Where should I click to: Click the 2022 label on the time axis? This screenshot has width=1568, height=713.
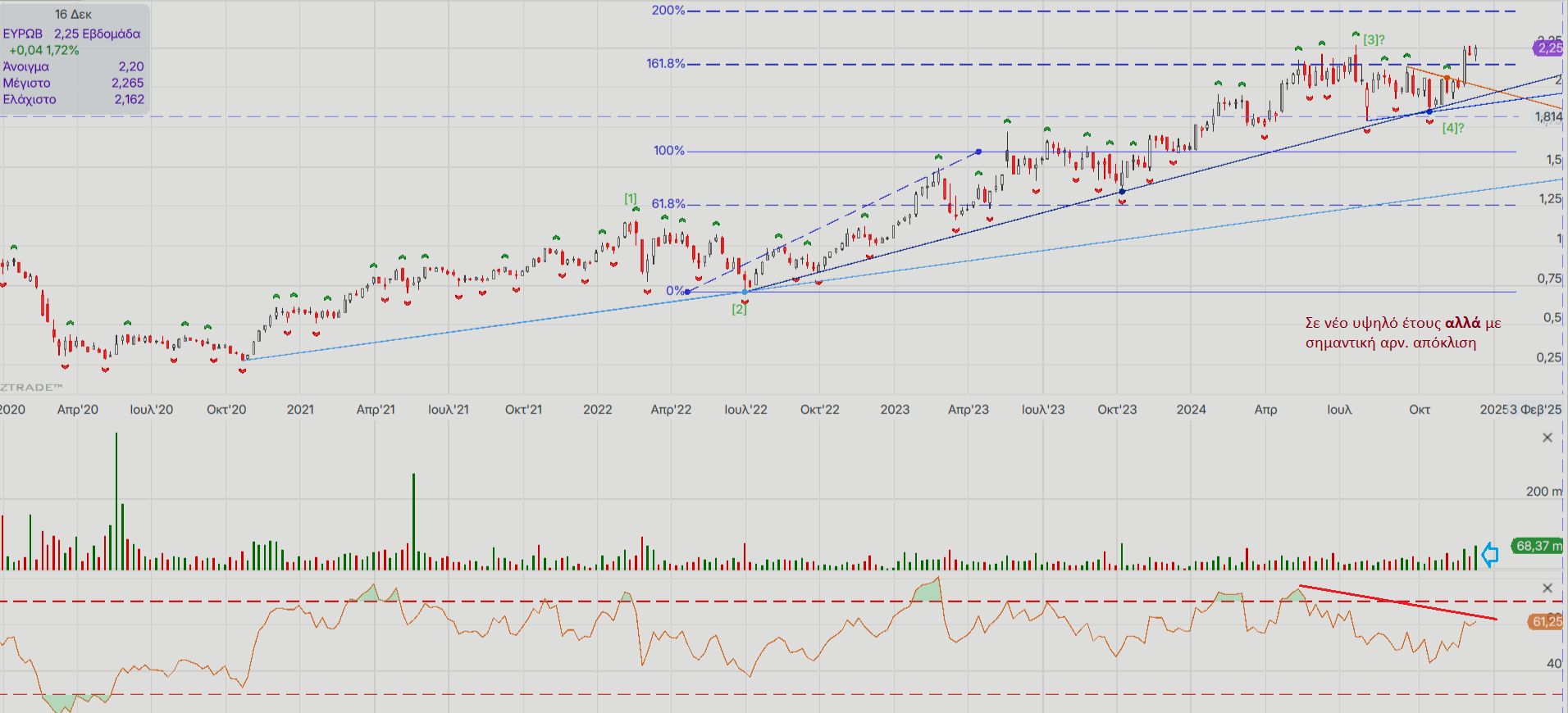pos(598,409)
